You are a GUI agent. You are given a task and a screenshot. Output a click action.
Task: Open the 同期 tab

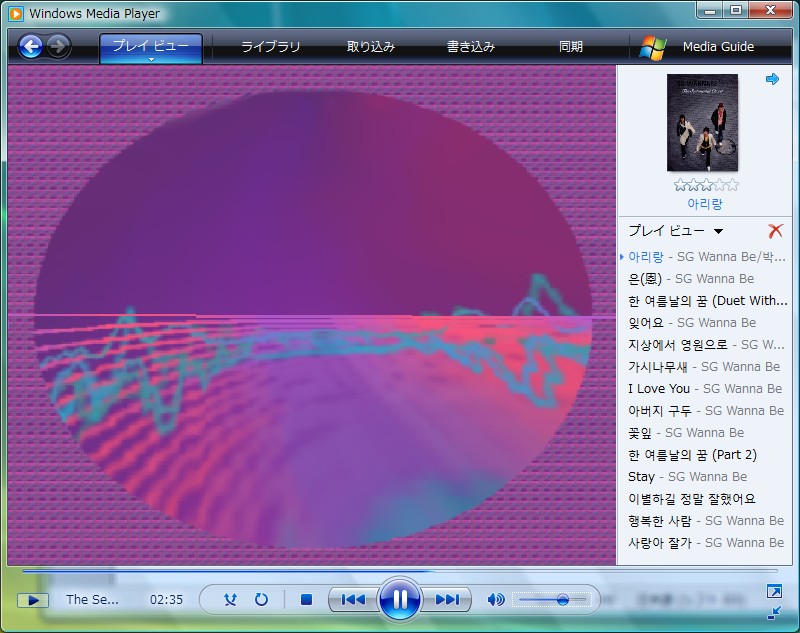[570, 46]
